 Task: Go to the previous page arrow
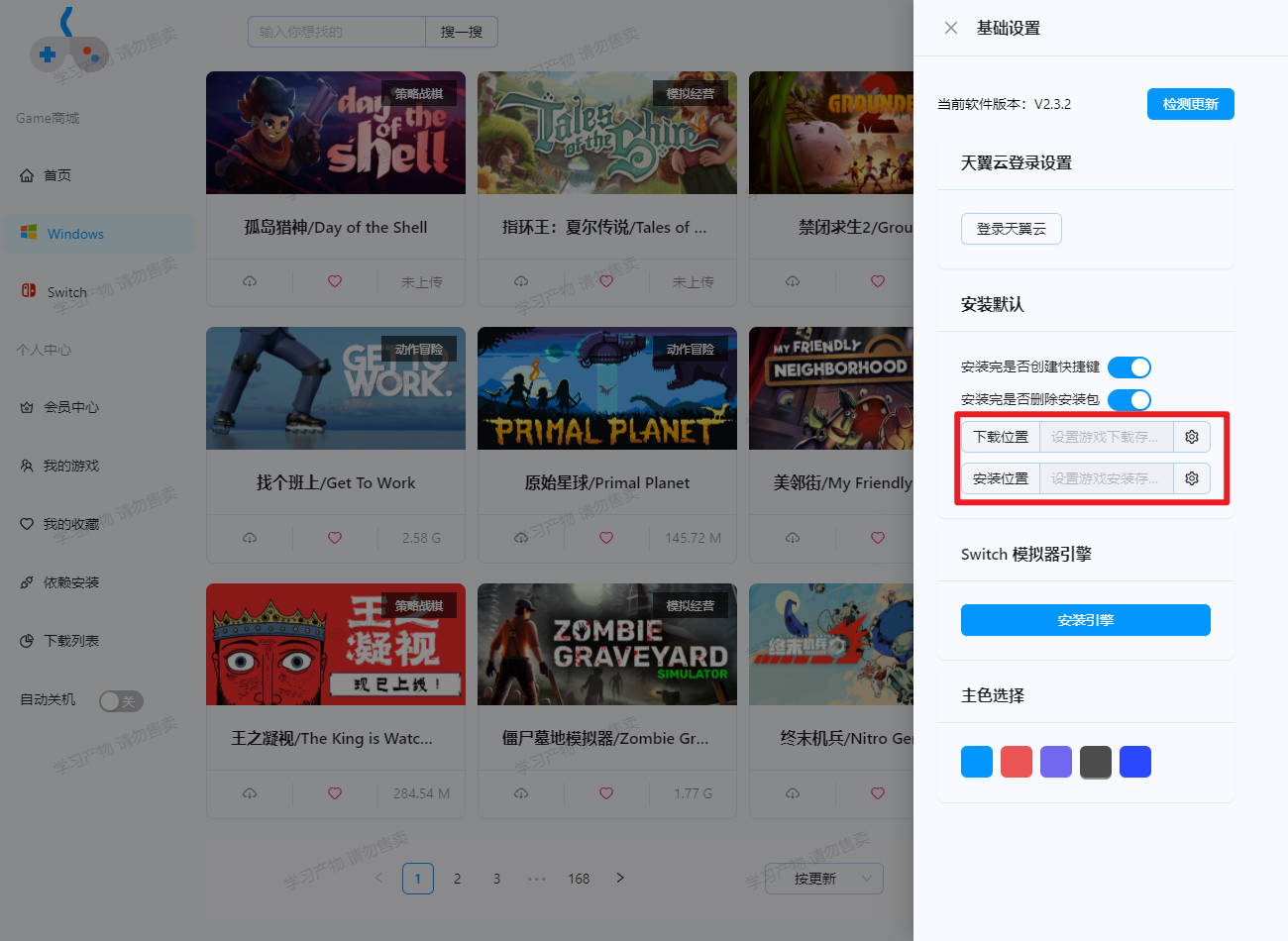click(378, 879)
